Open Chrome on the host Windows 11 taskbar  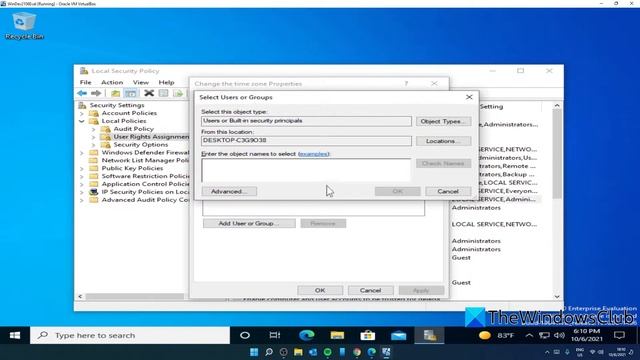357,352
